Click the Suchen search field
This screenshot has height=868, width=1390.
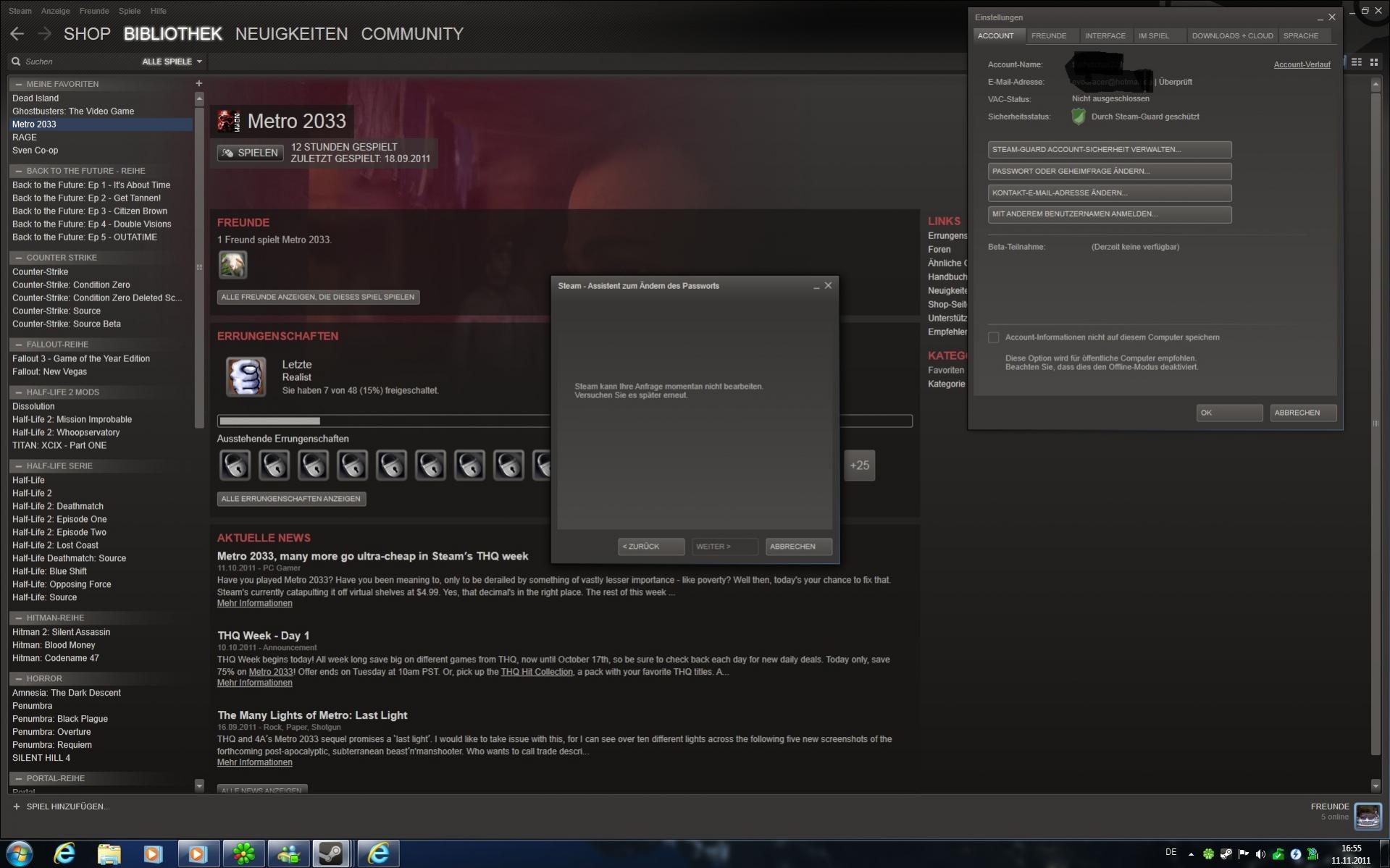[x=80, y=62]
